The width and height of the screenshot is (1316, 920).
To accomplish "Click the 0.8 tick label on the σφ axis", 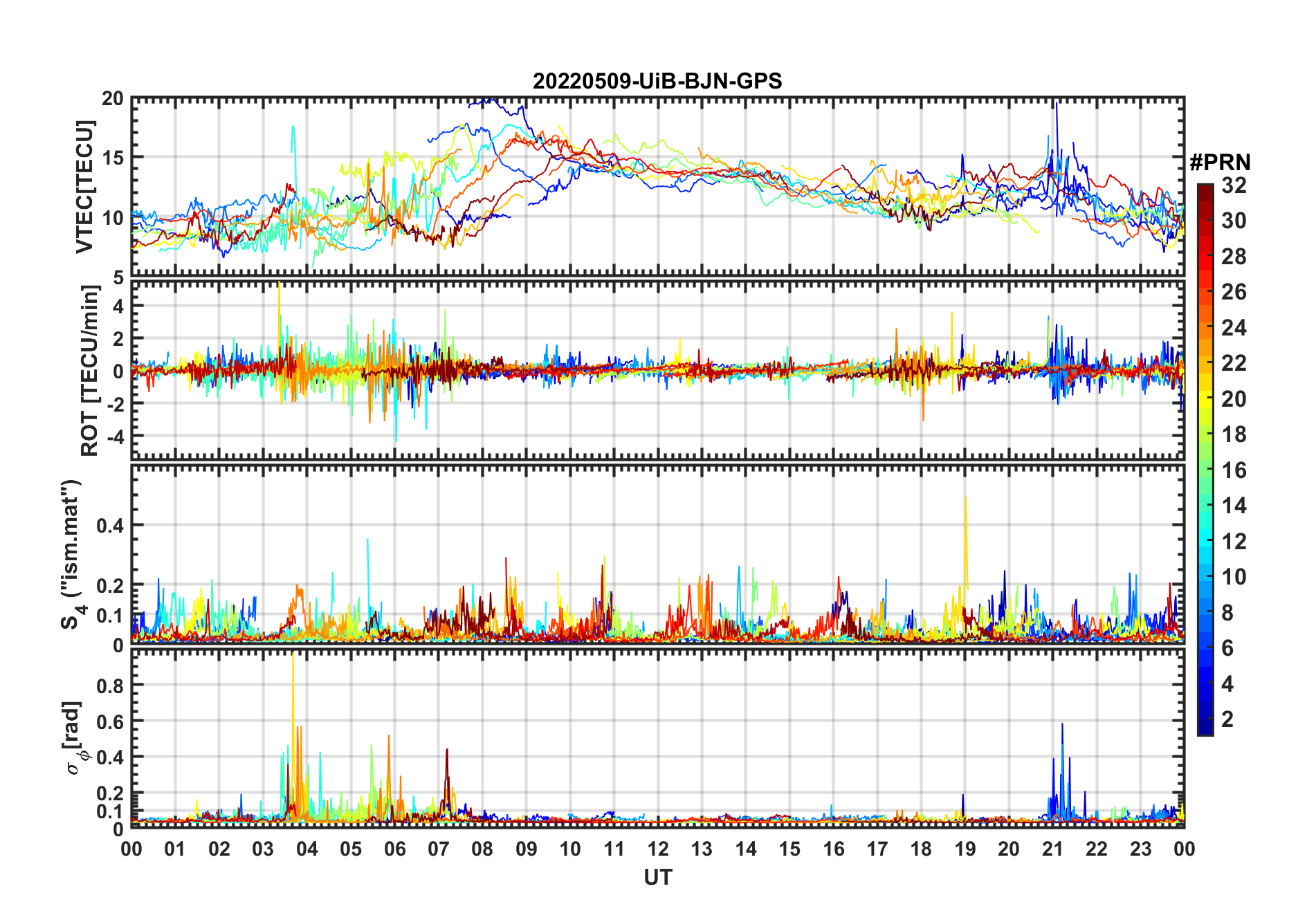I will pyautogui.click(x=110, y=686).
